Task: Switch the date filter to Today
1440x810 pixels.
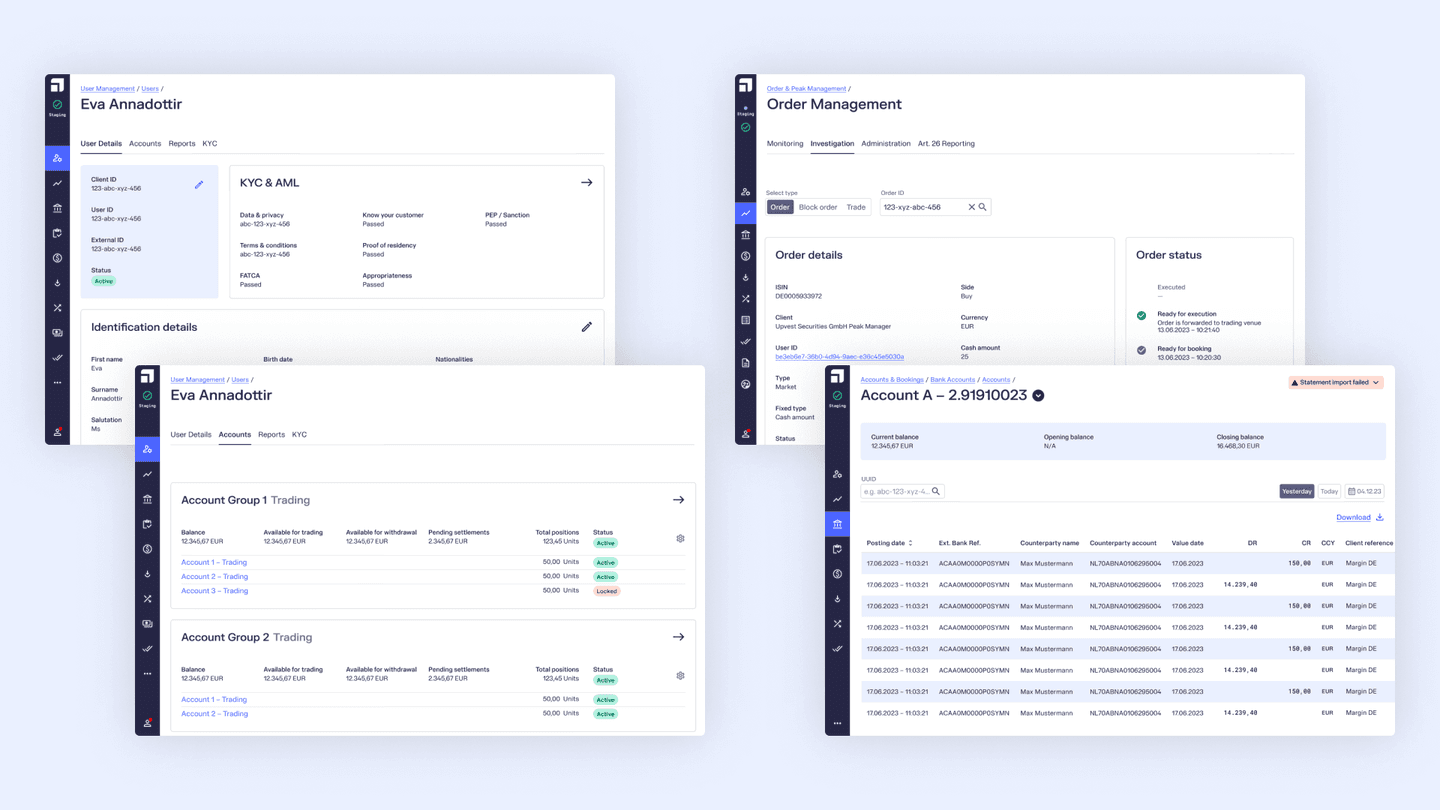Action: click(x=1329, y=491)
